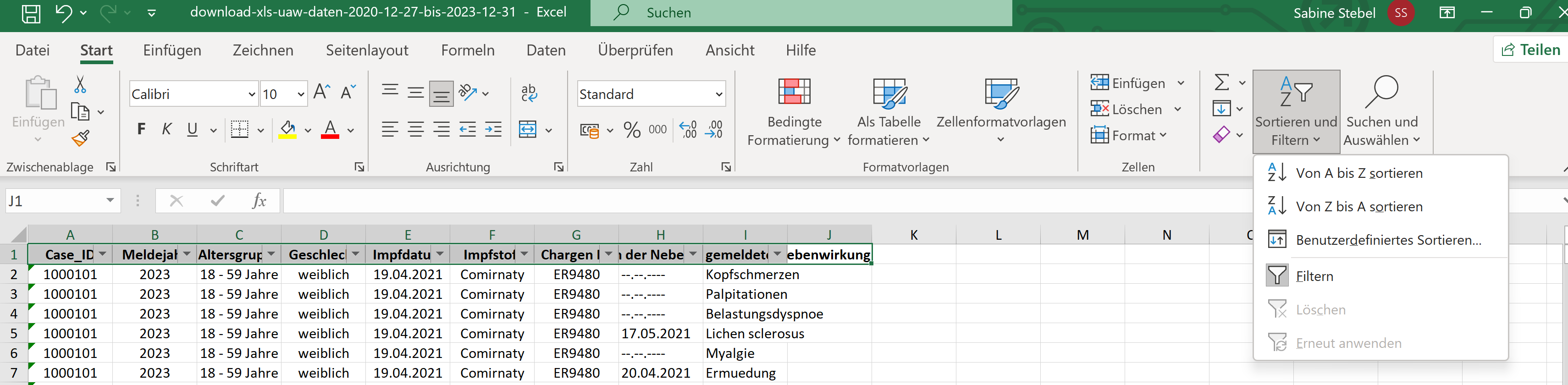Click the Suchen search box
This screenshot has width=1568, height=385.
tap(801, 13)
